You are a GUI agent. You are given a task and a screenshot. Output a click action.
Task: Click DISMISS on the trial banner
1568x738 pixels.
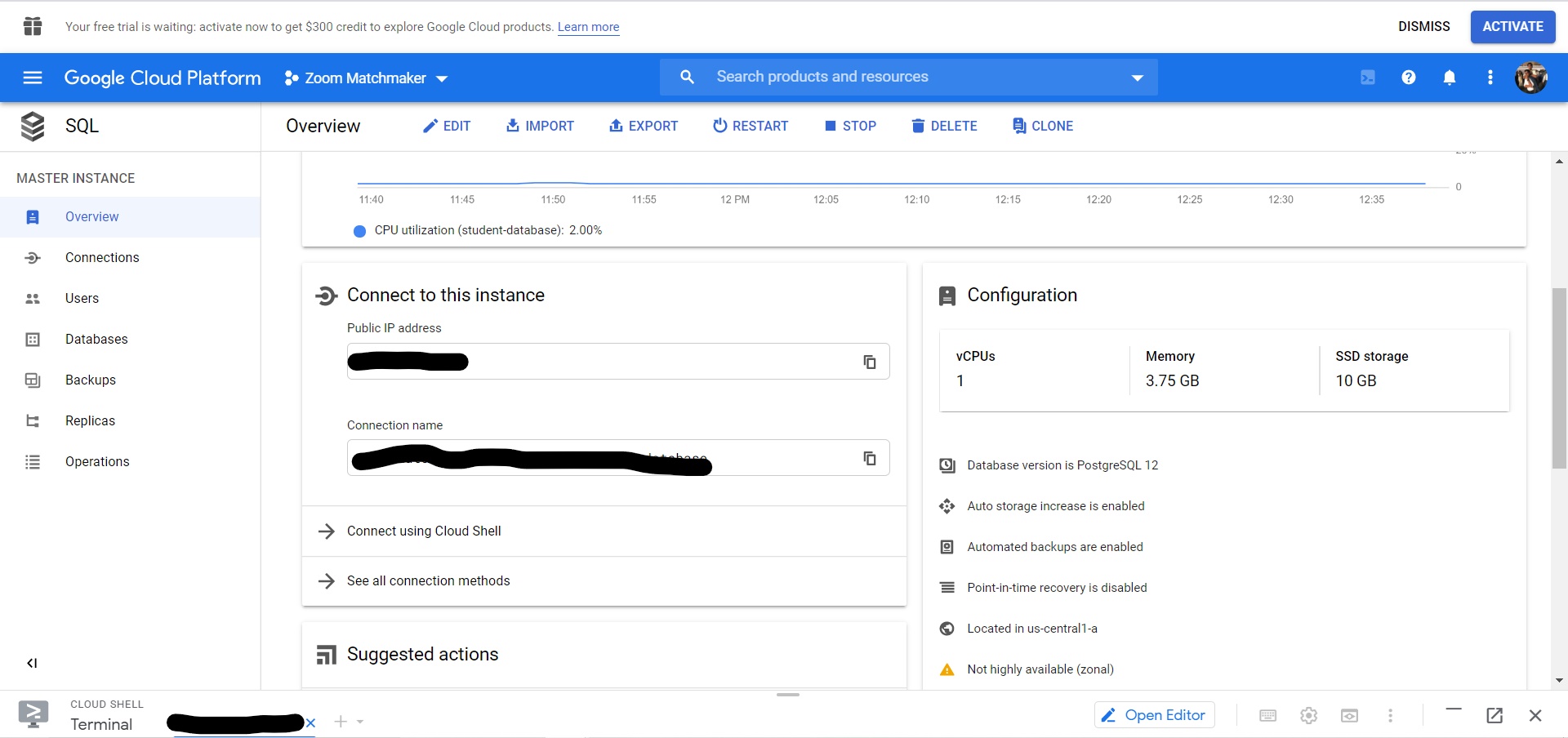click(1423, 26)
